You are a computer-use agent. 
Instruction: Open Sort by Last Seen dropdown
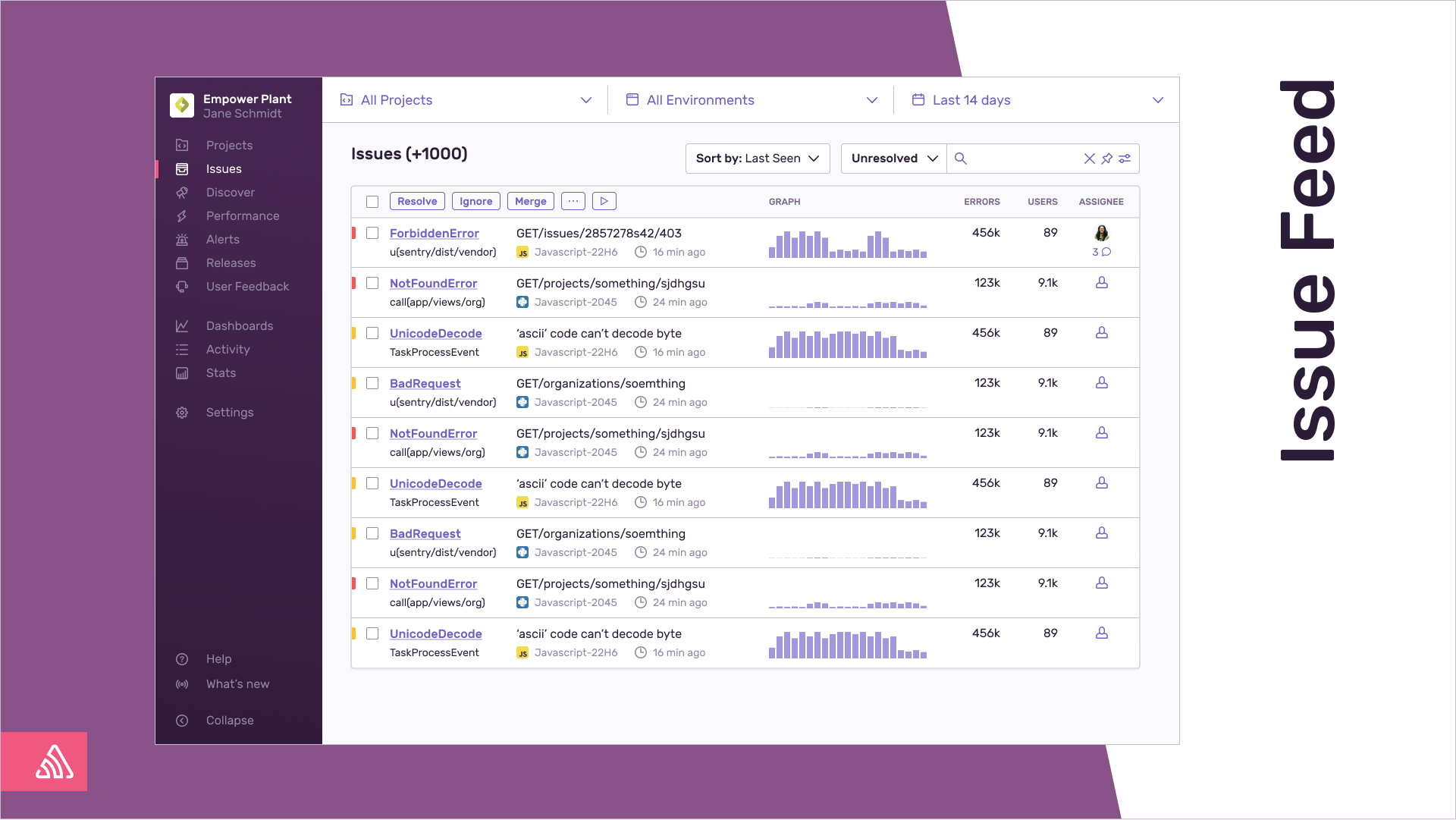[757, 159]
